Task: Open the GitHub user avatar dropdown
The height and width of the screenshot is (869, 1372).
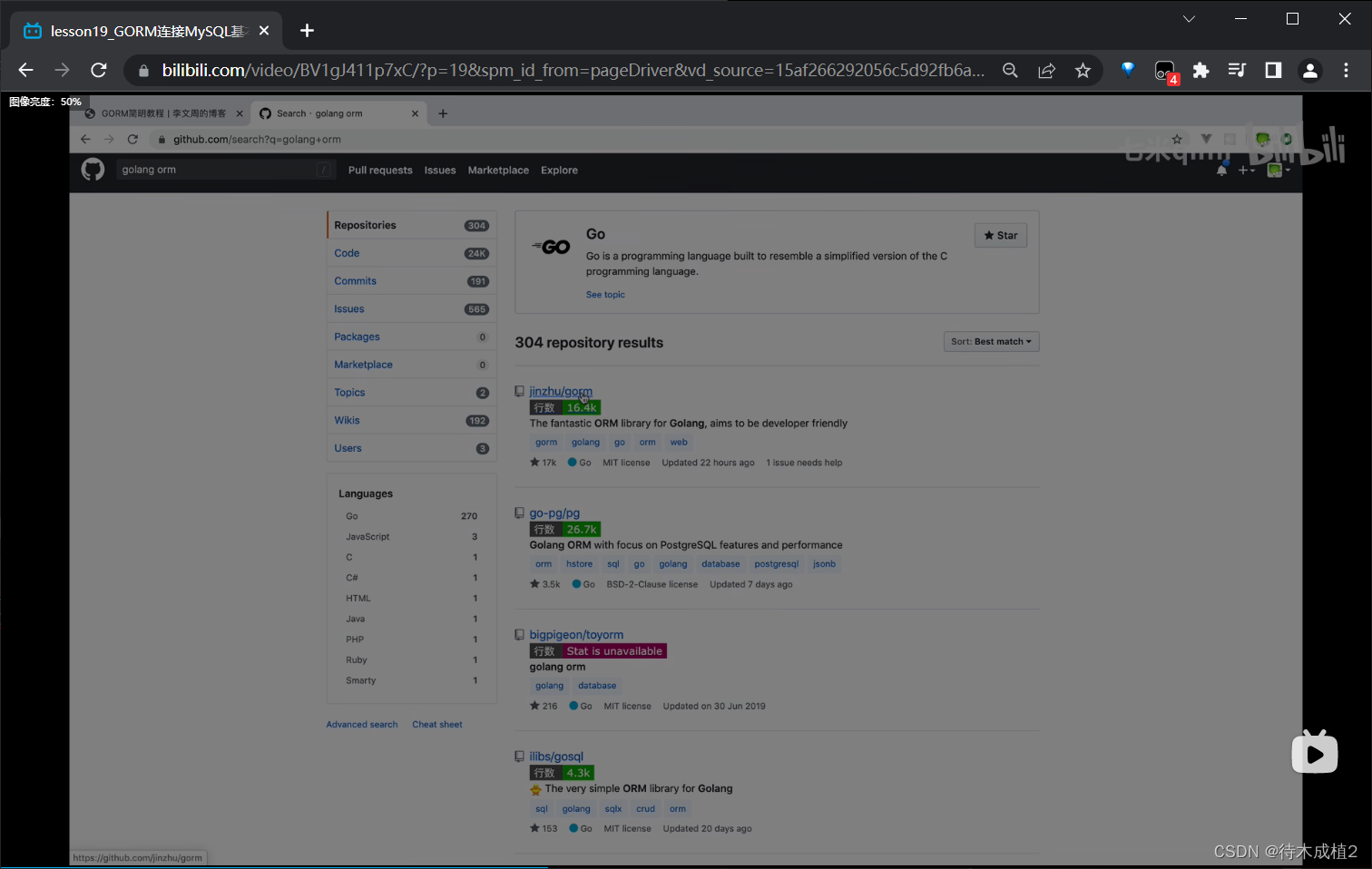Action: pos(1278,170)
